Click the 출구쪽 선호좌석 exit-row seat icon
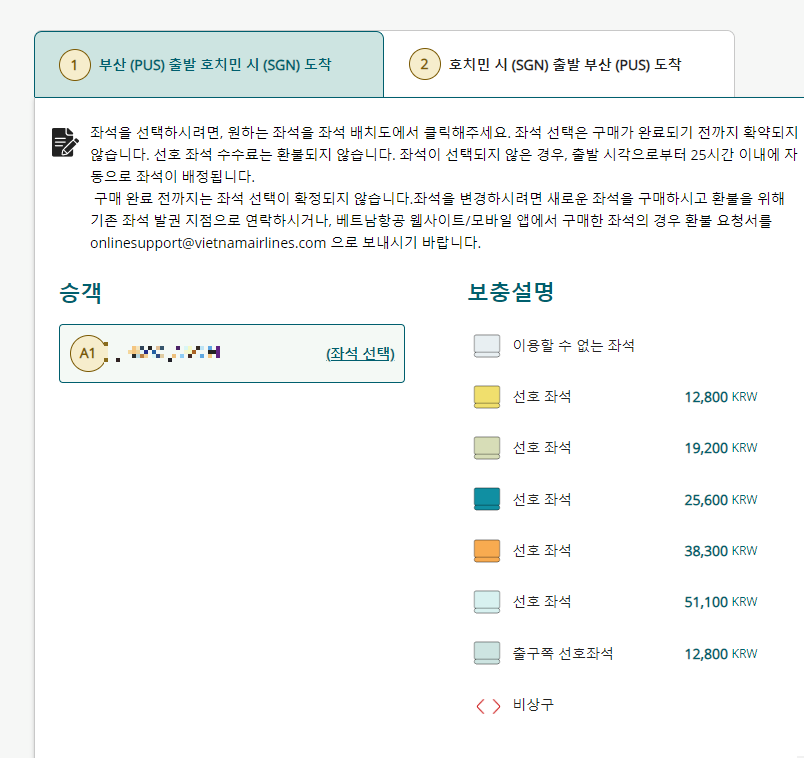Screen dimensions: 804x758 [x=485, y=653]
